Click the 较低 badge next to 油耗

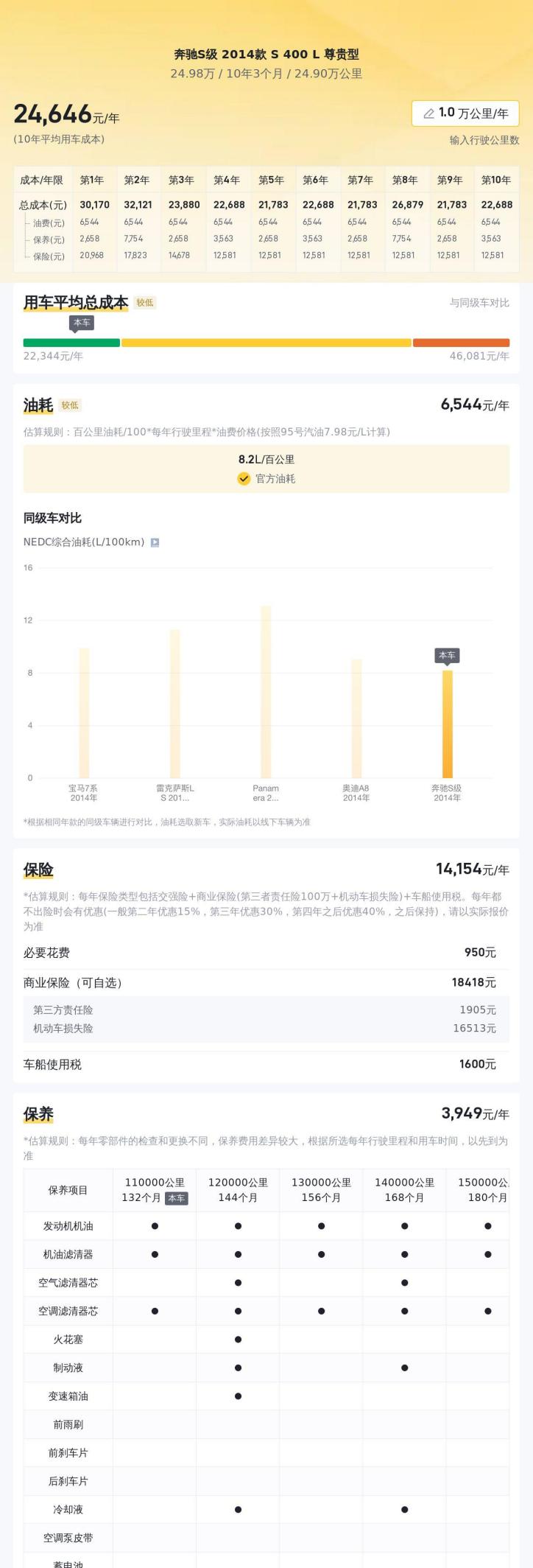70,405
